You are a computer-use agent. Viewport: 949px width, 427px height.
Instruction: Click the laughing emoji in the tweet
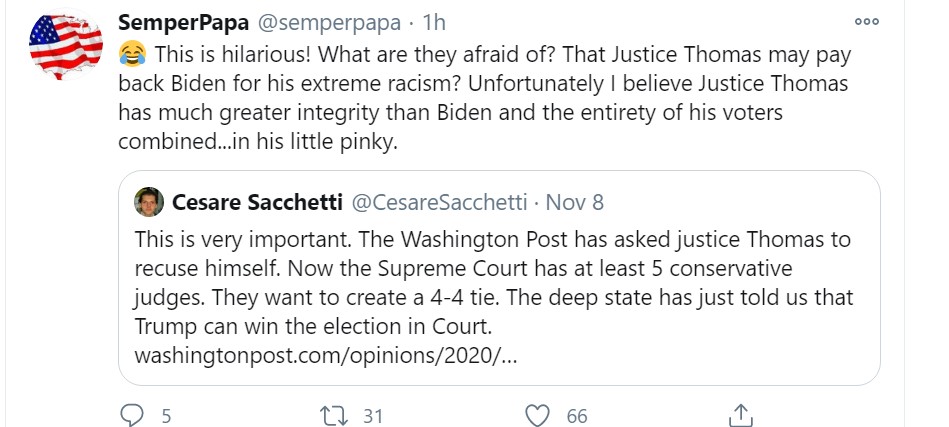(x=130, y=52)
